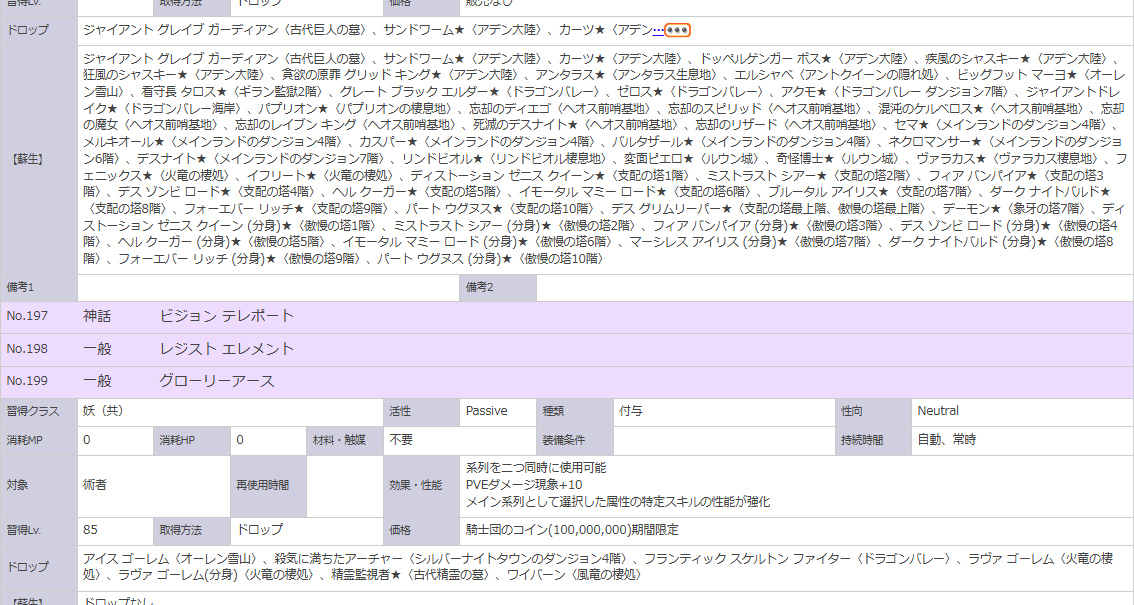Select the PVEダメージ現象+10 effect line
The image size is (1134, 605).
click(524, 485)
